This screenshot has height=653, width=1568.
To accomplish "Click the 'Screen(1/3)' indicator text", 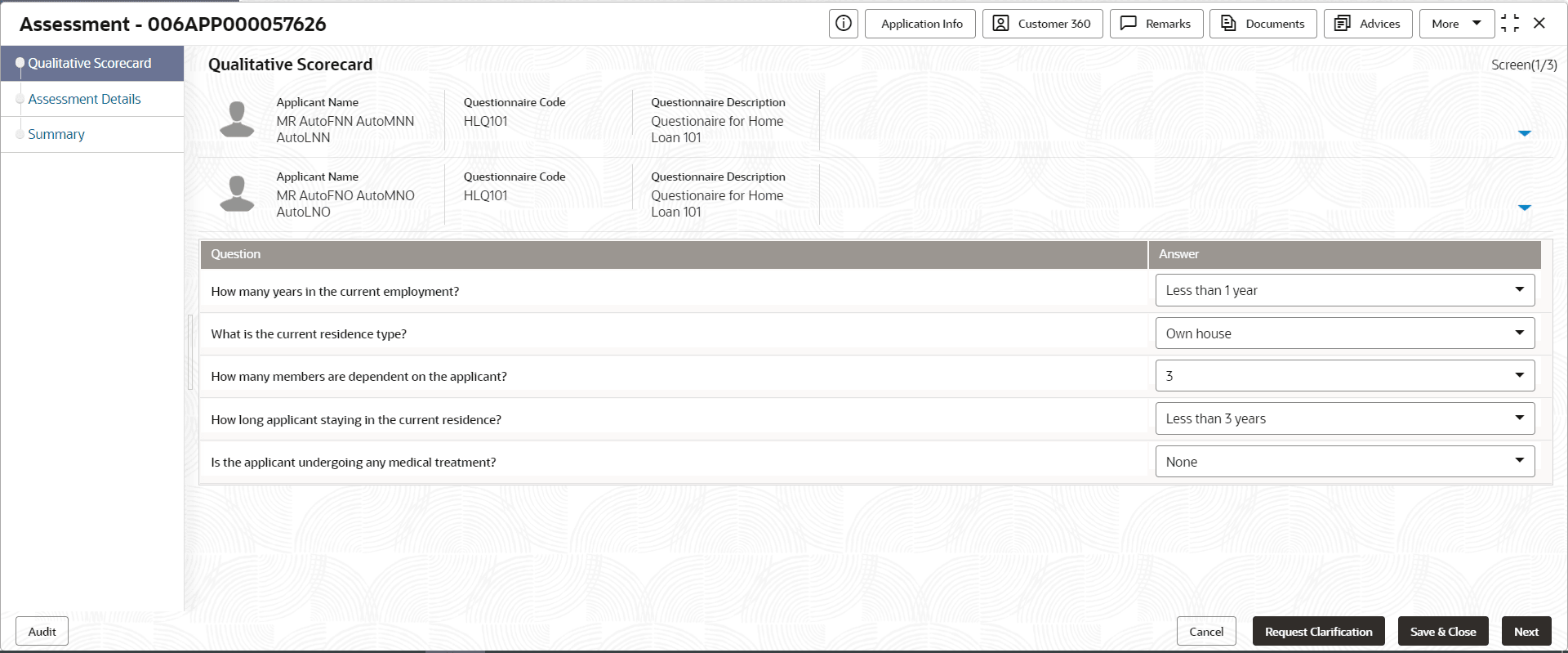I will [x=1524, y=65].
